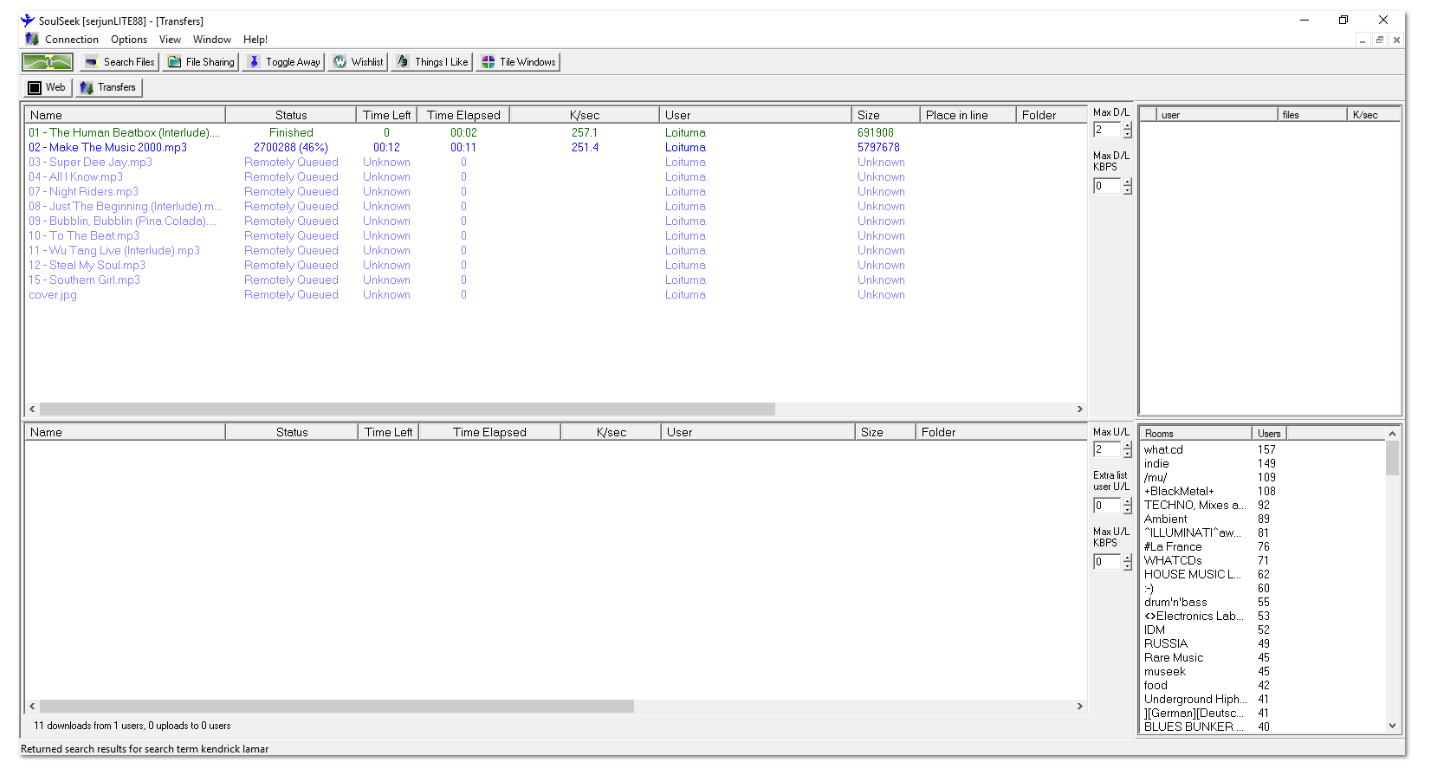Toggle Away status in the toolbar
This screenshot has height=768, width=1429.
coord(284,62)
